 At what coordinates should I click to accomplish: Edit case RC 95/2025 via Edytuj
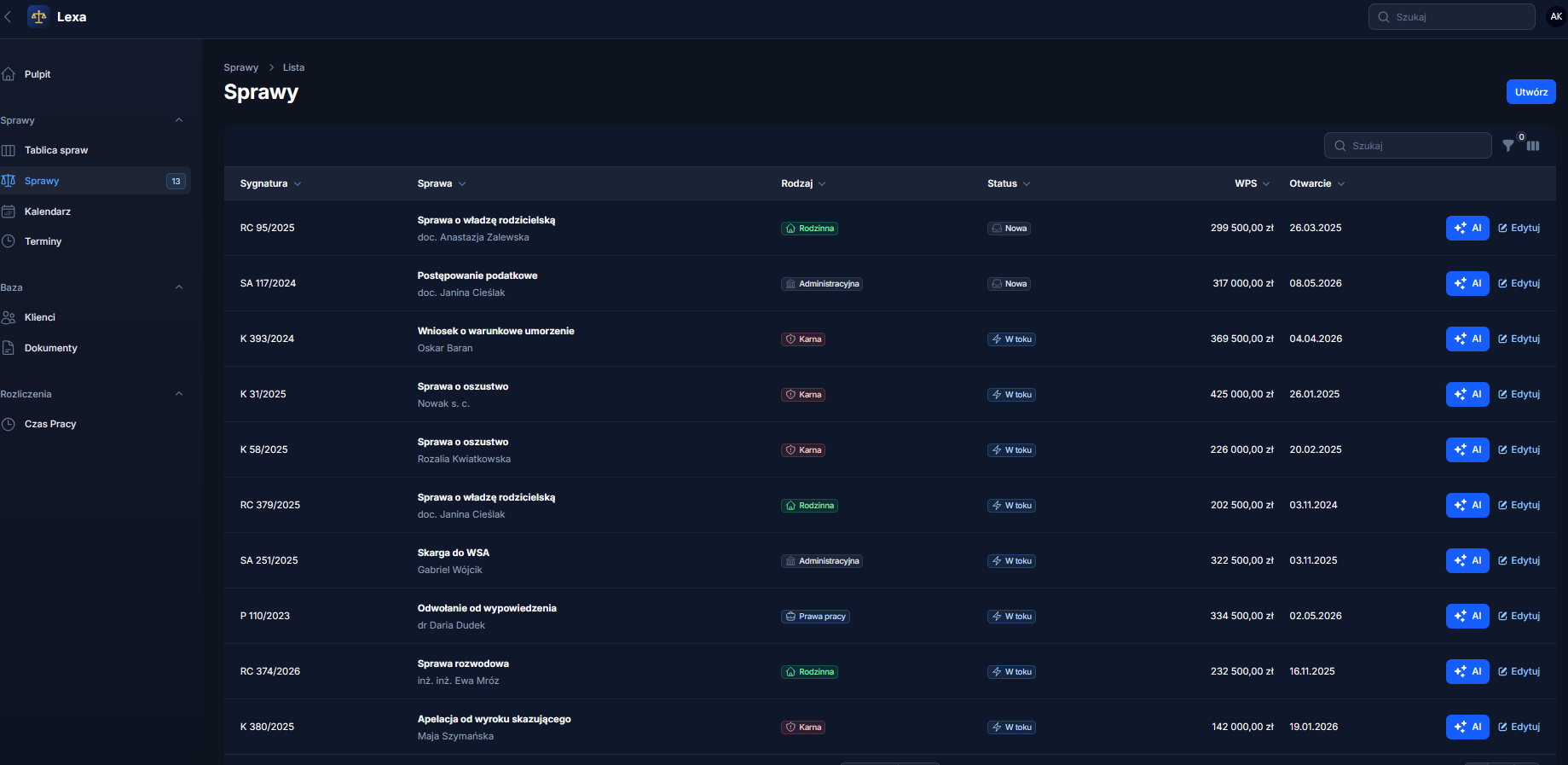coord(1519,228)
